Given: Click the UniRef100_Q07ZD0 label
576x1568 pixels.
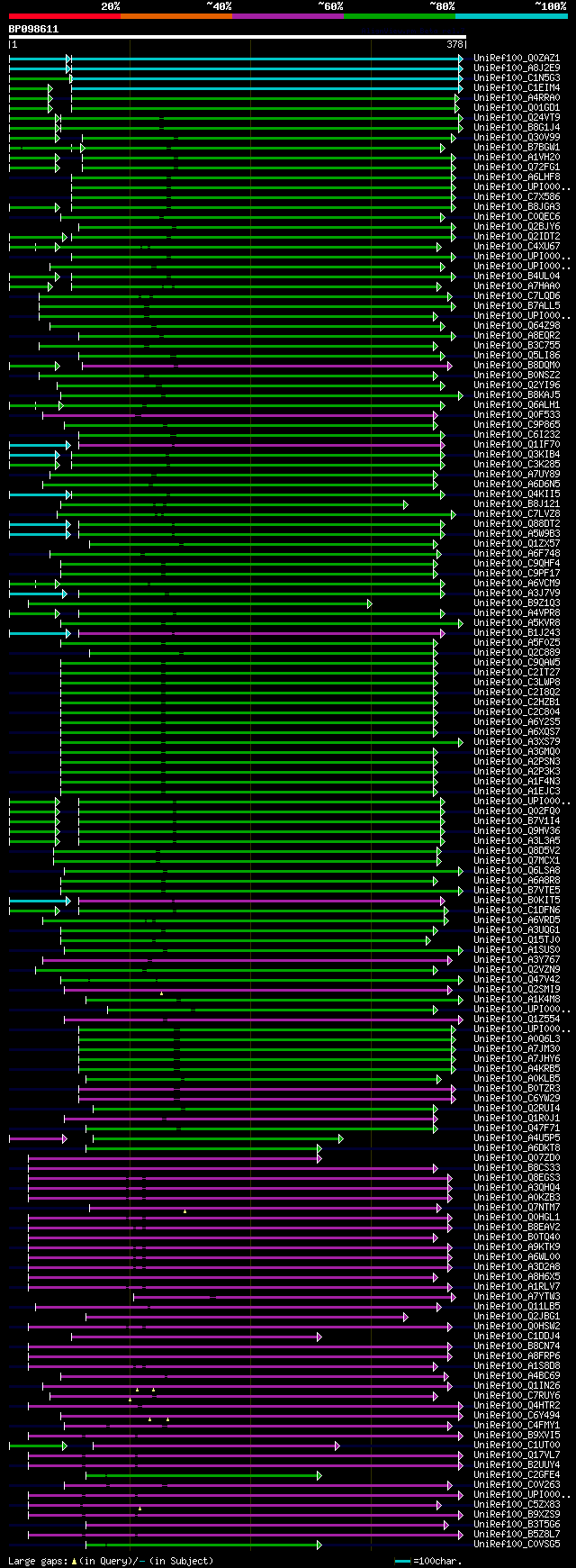Looking at the screenshot, I should point(517,1157).
